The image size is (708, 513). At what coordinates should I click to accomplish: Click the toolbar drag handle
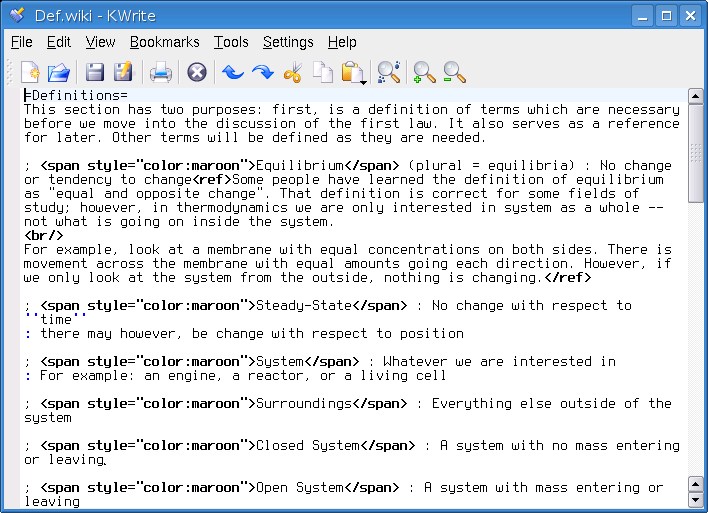coord(10,72)
